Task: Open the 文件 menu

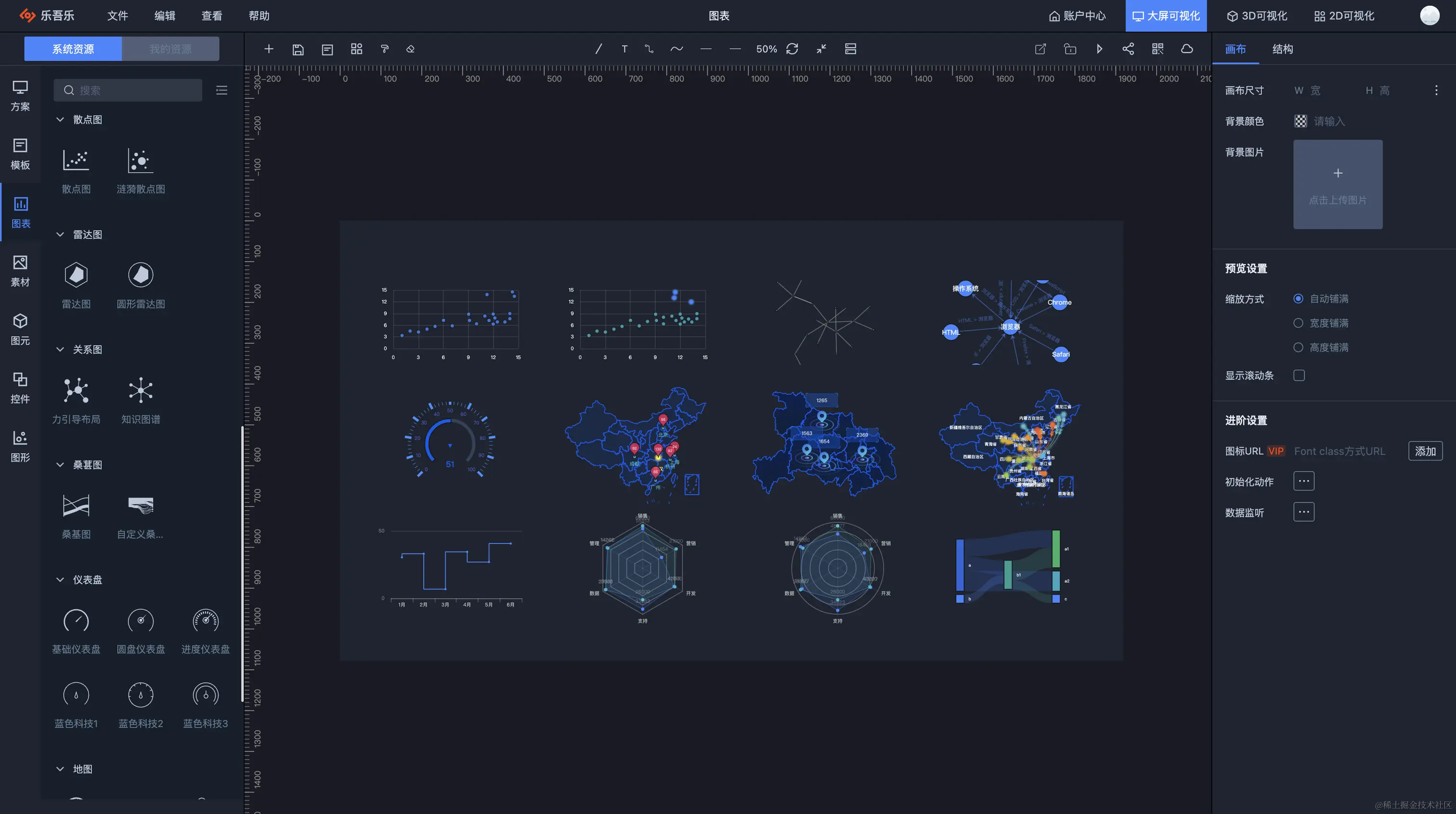Action: 117,16
